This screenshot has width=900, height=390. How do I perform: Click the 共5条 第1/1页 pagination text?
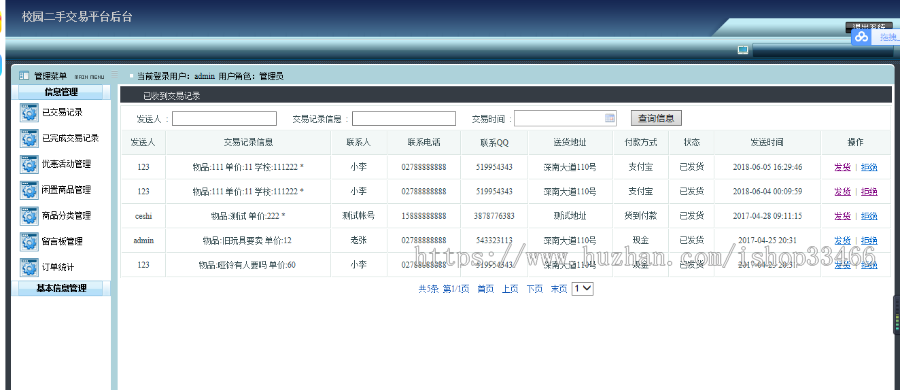(444, 289)
